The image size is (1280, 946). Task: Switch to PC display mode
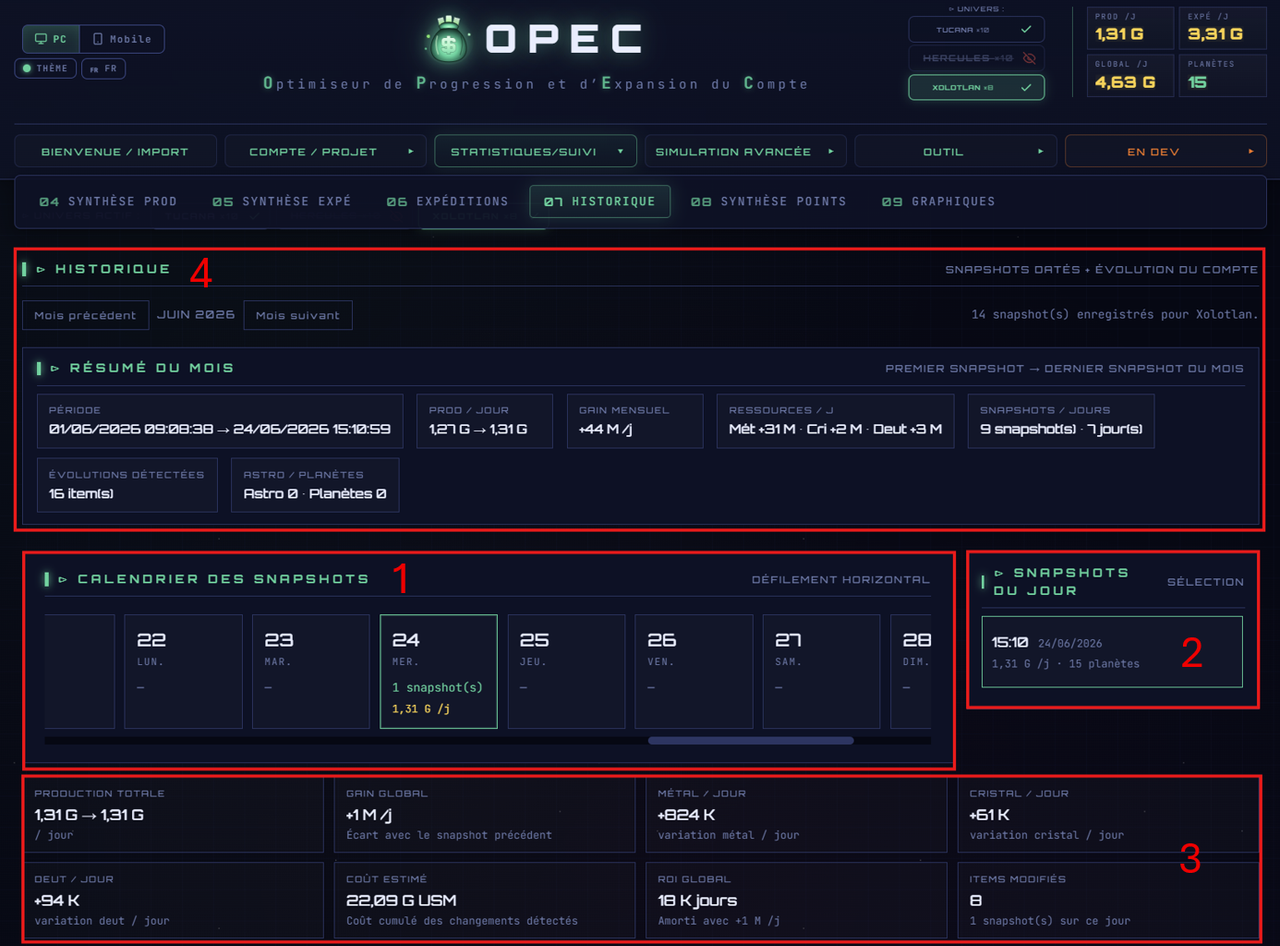click(x=51, y=39)
